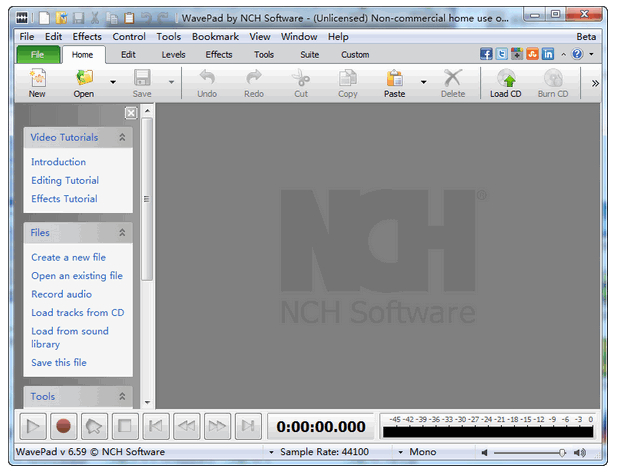The image size is (617, 472).
Task: Click the time display 0:00:00.000
Action: pyautogui.click(x=320, y=427)
